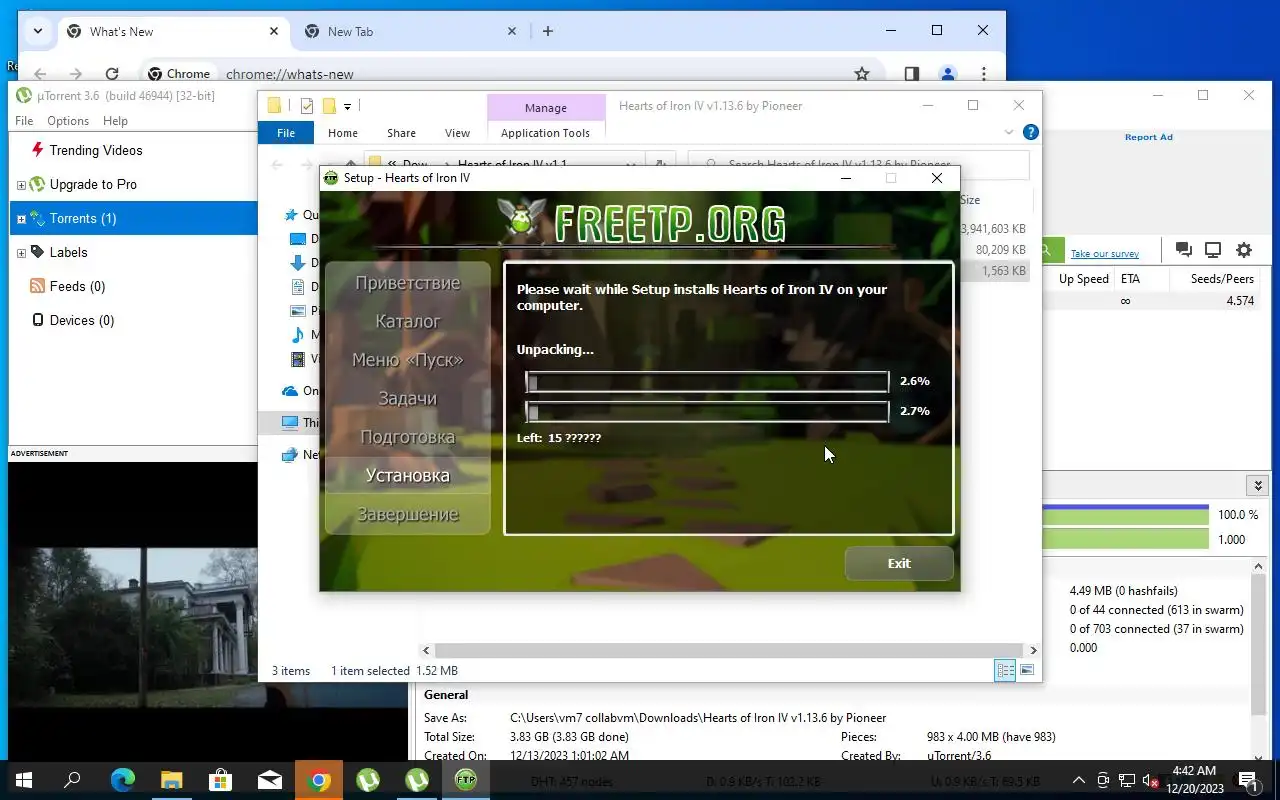Reload the Chrome page
Screen dimensions: 1280x800
pyautogui.click(x=112, y=73)
